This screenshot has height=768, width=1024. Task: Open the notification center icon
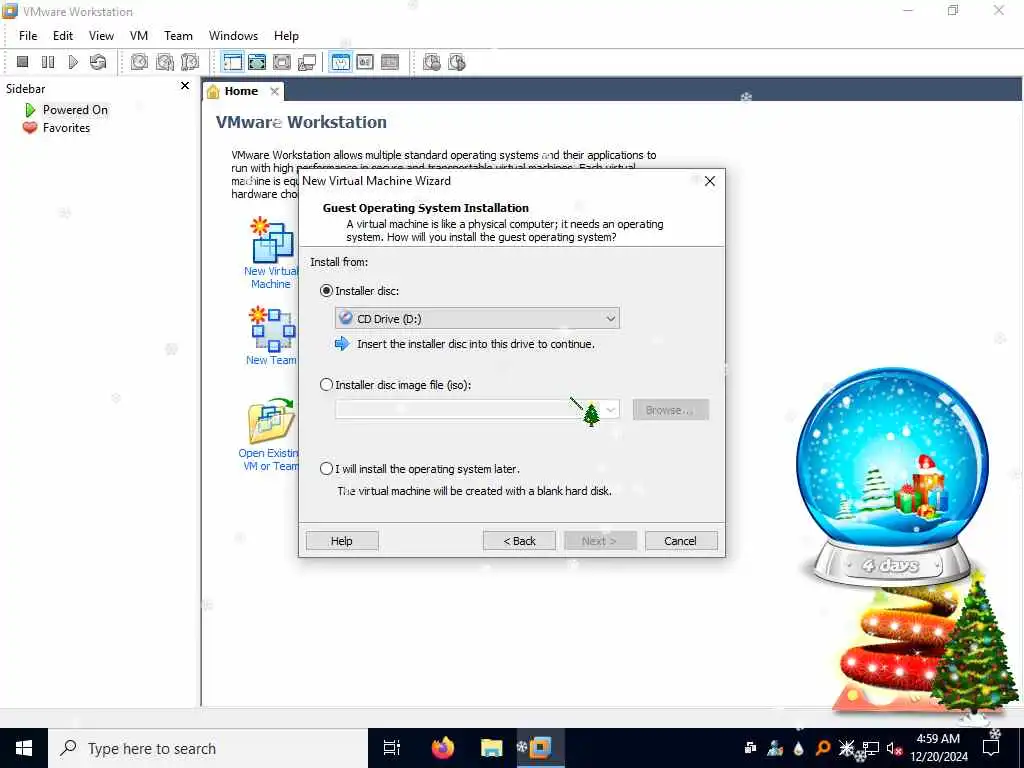coord(991,748)
